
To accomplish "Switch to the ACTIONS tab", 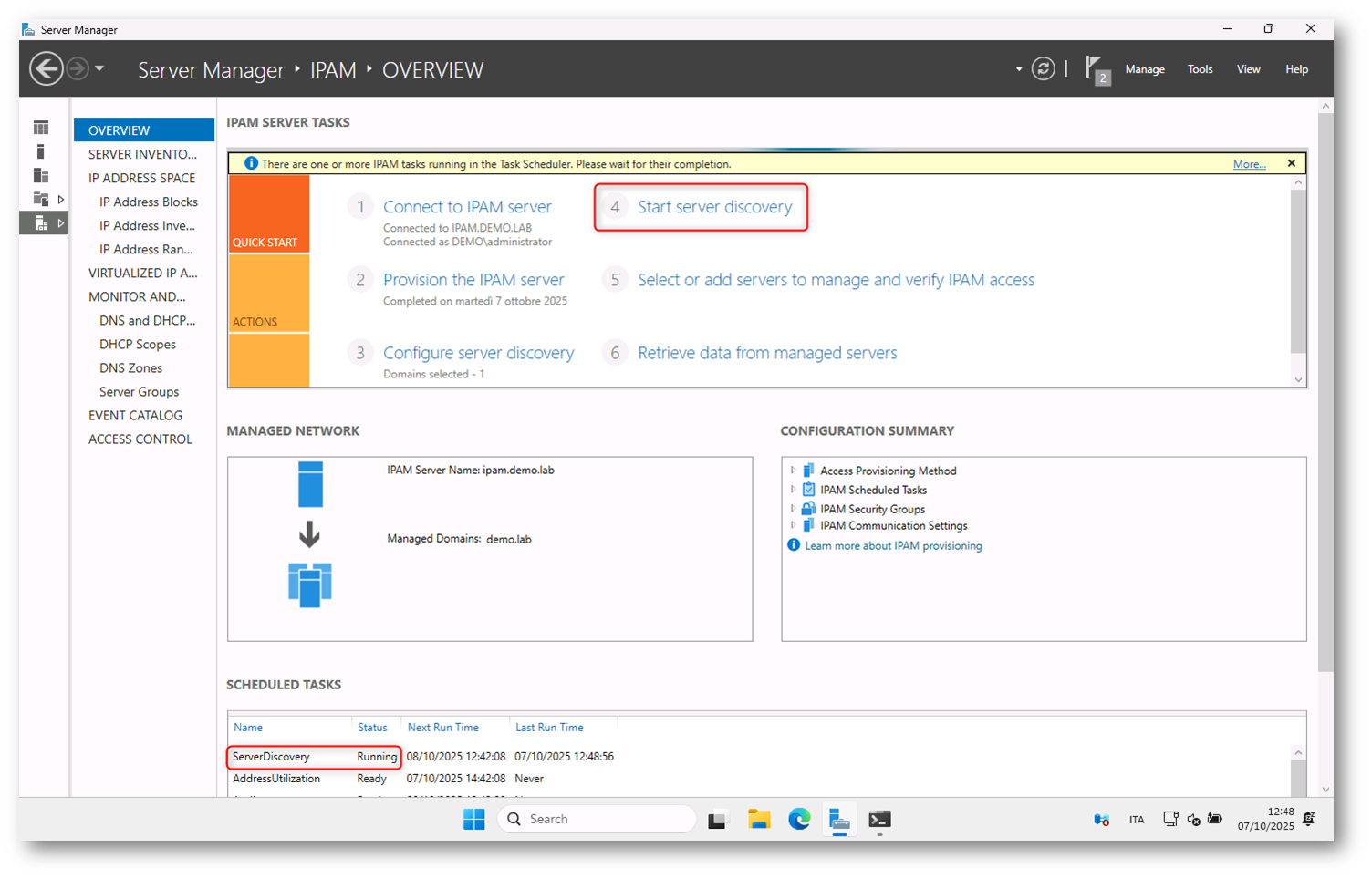I will [268, 295].
